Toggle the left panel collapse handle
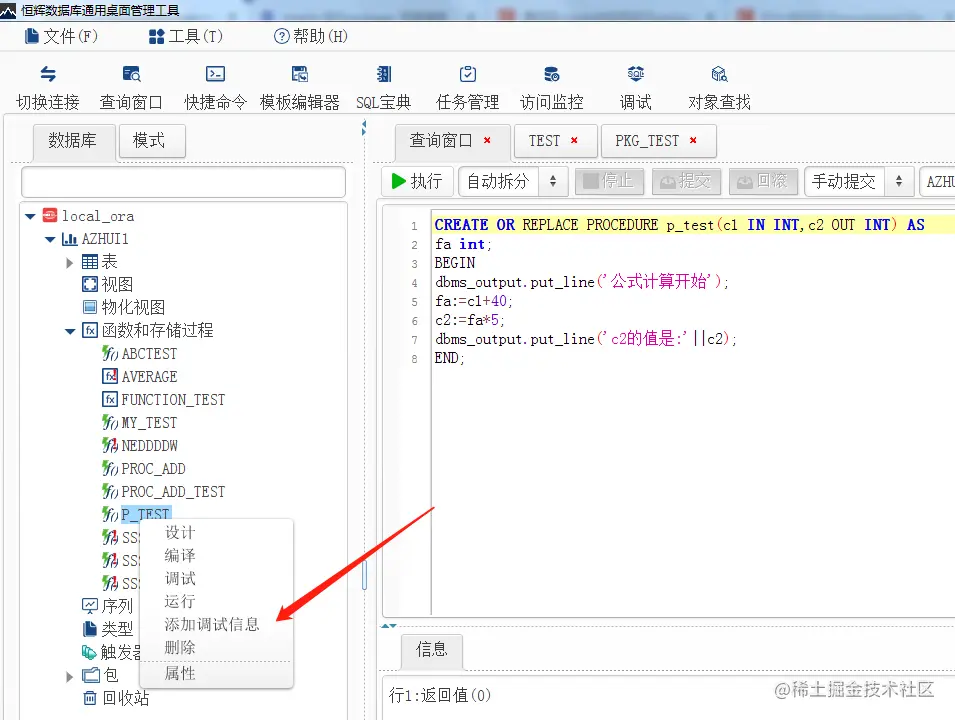955x720 pixels. point(364,128)
